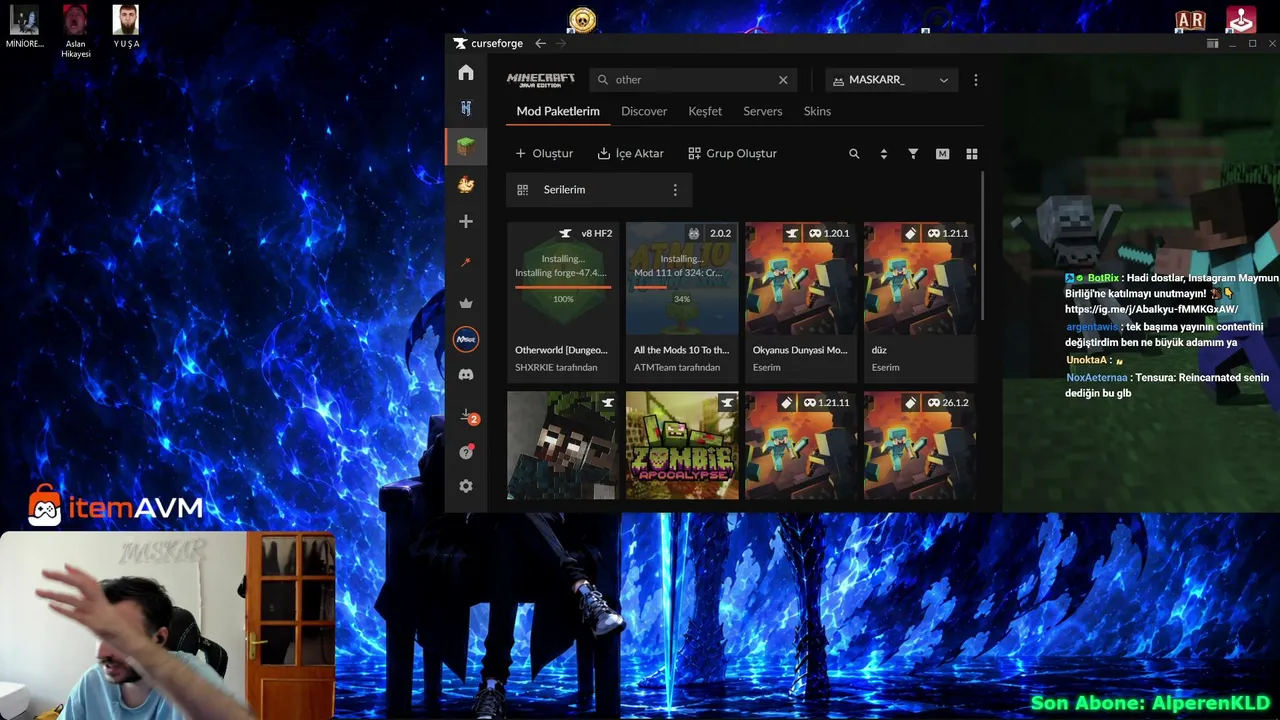Click the CurseForge anvil logo in title bar
Viewport: 1280px width, 720px height.
[x=460, y=44]
